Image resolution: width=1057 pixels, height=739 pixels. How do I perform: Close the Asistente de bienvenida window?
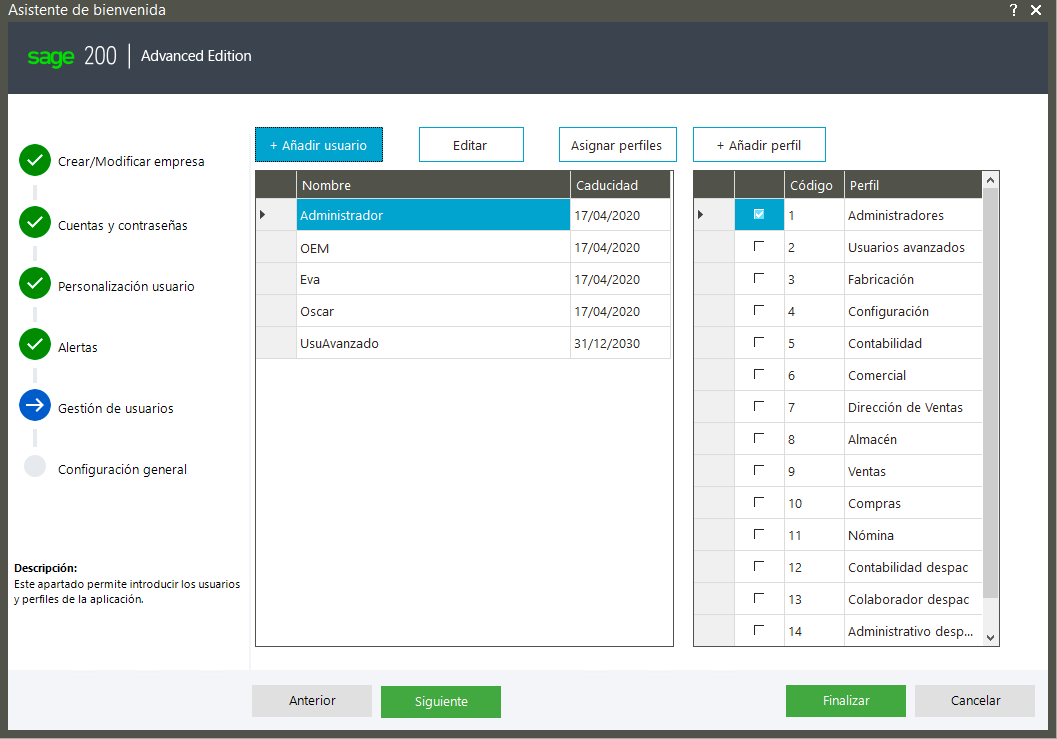pyautogui.click(x=1036, y=10)
